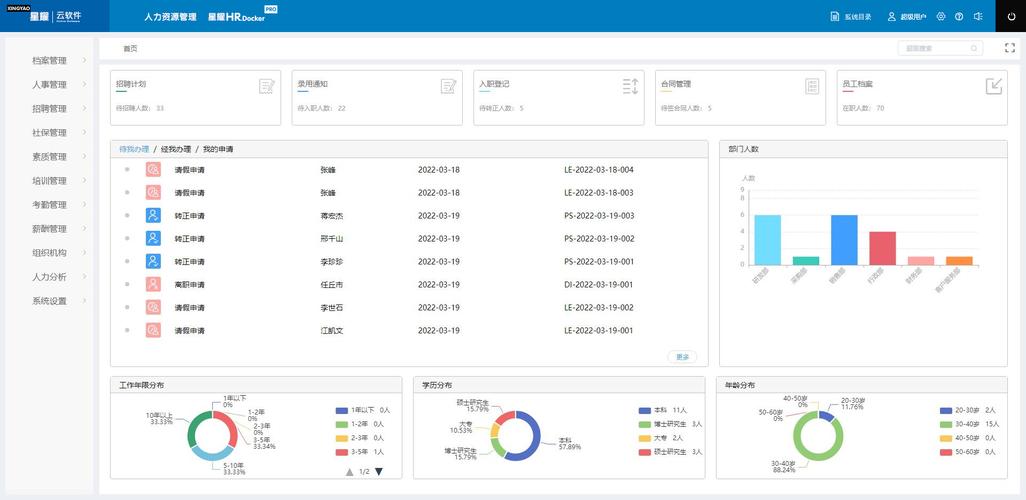Toggle 博士研究生 legend swatch
This screenshot has width=1026, height=500.
[x=645, y=424]
